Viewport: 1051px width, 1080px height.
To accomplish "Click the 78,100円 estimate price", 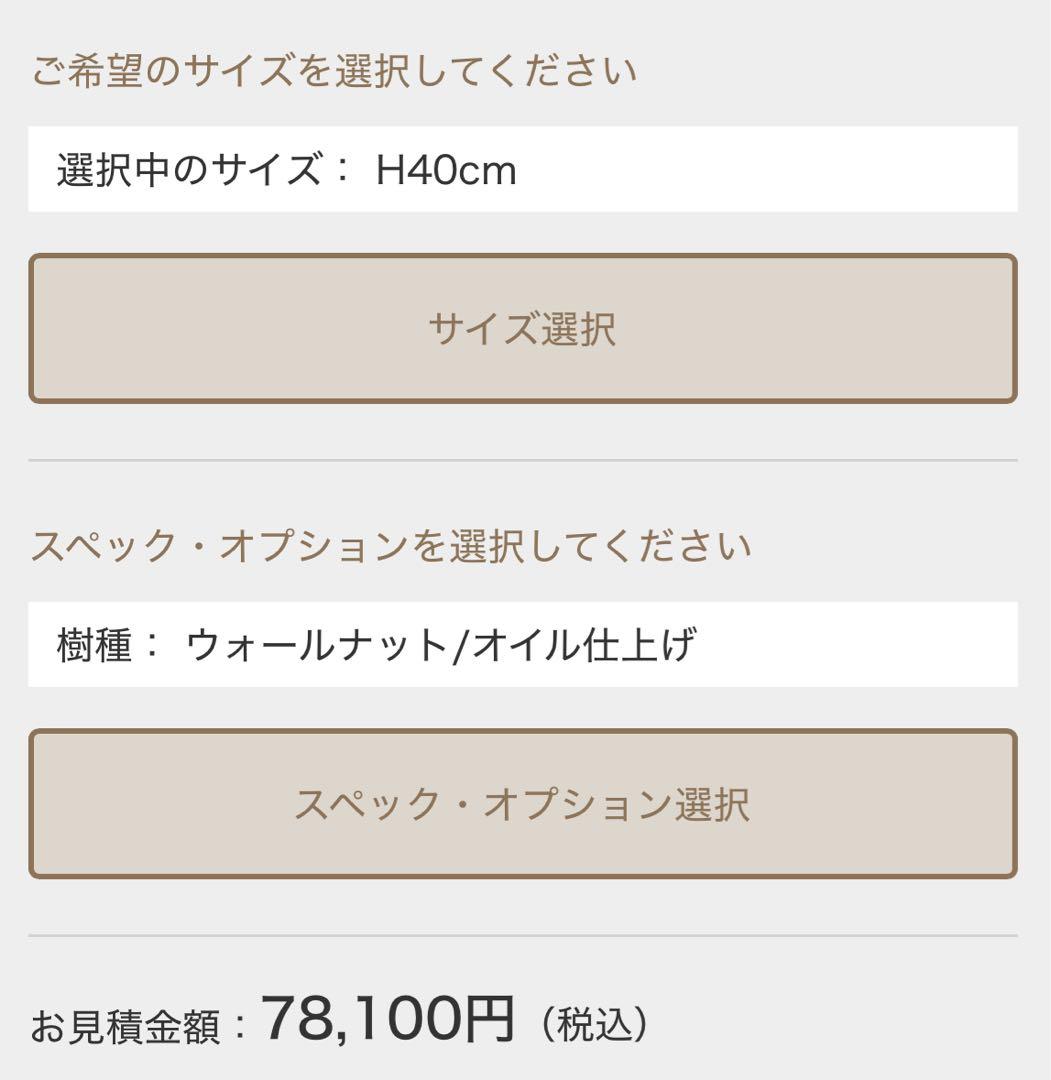I will point(388,1019).
